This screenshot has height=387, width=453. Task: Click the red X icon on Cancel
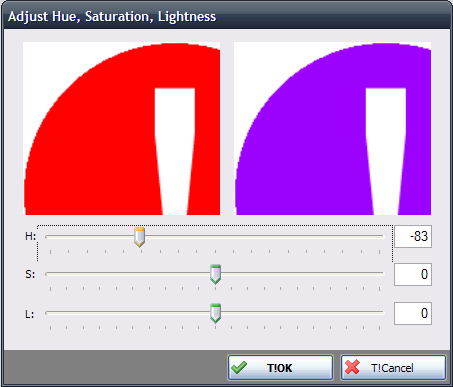(x=352, y=367)
